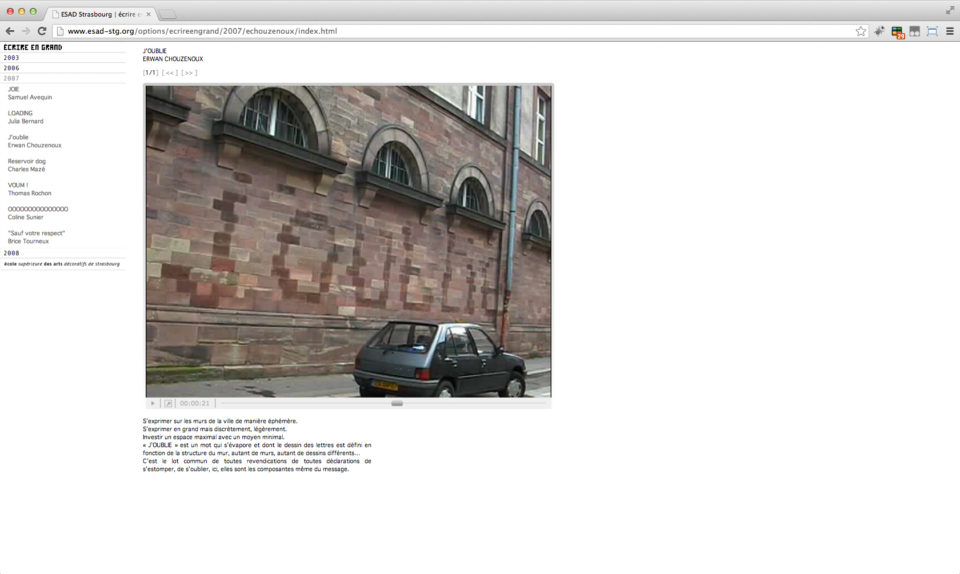Viewport: 960px width, 574px height.
Task: Close the ESAD Strasbourg tab
Action: [148, 14]
